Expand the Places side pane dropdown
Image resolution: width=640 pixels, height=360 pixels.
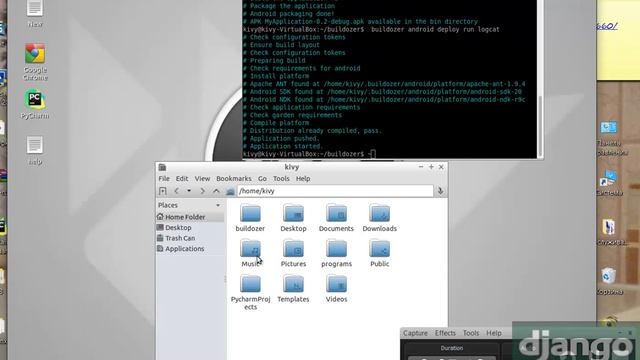click(218, 205)
